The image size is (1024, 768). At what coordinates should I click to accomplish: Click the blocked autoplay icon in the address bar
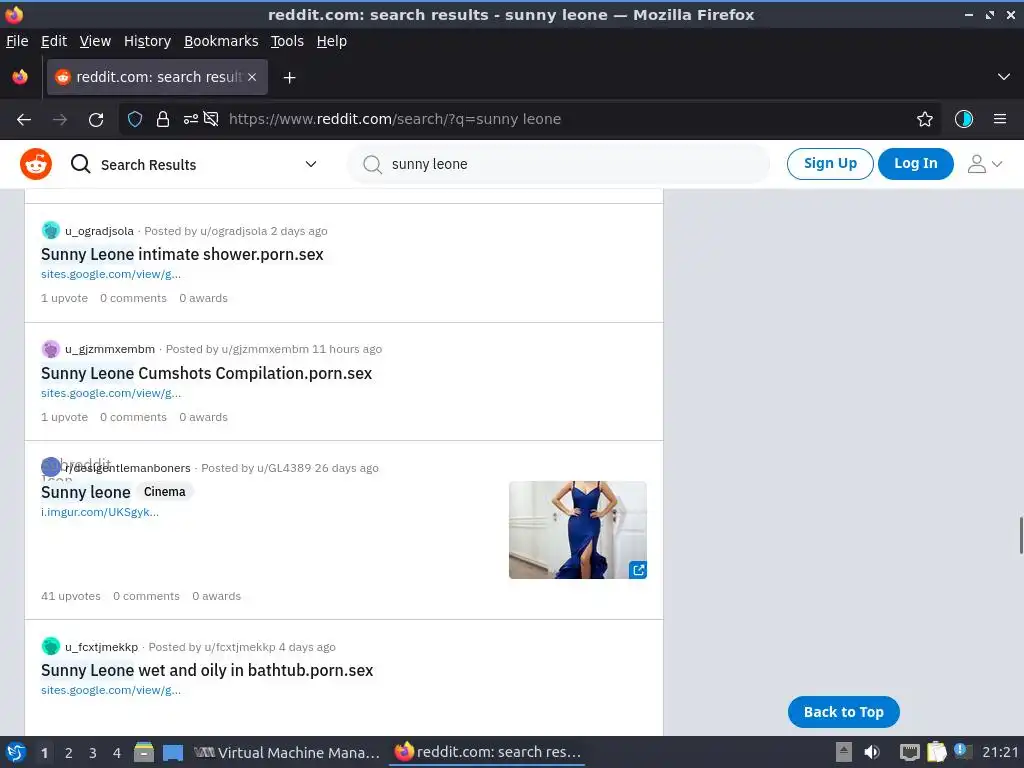pyautogui.click(x=211, y=119)
